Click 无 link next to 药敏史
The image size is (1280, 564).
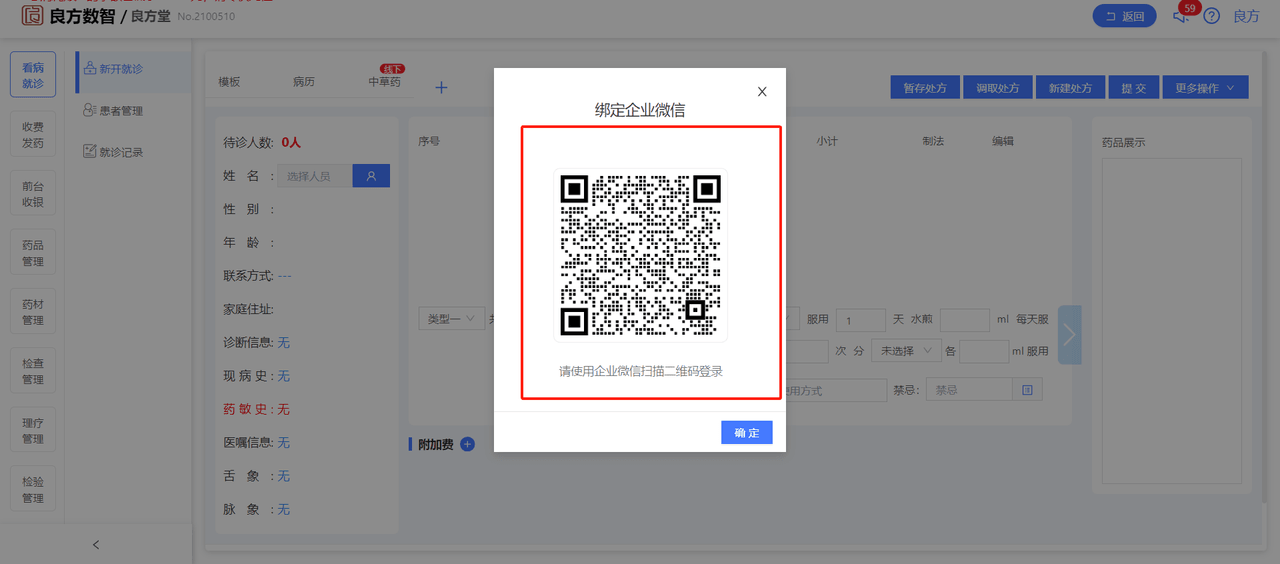[x=283, y=409]
